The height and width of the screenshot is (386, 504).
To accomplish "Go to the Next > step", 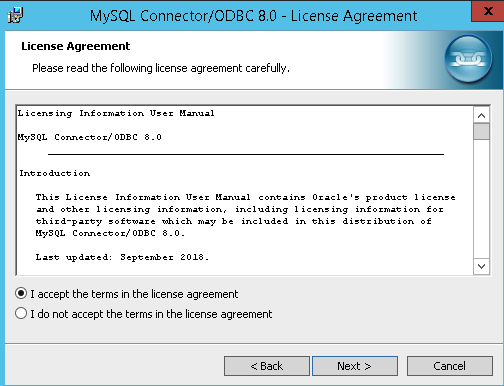I will tap(355, 366).
